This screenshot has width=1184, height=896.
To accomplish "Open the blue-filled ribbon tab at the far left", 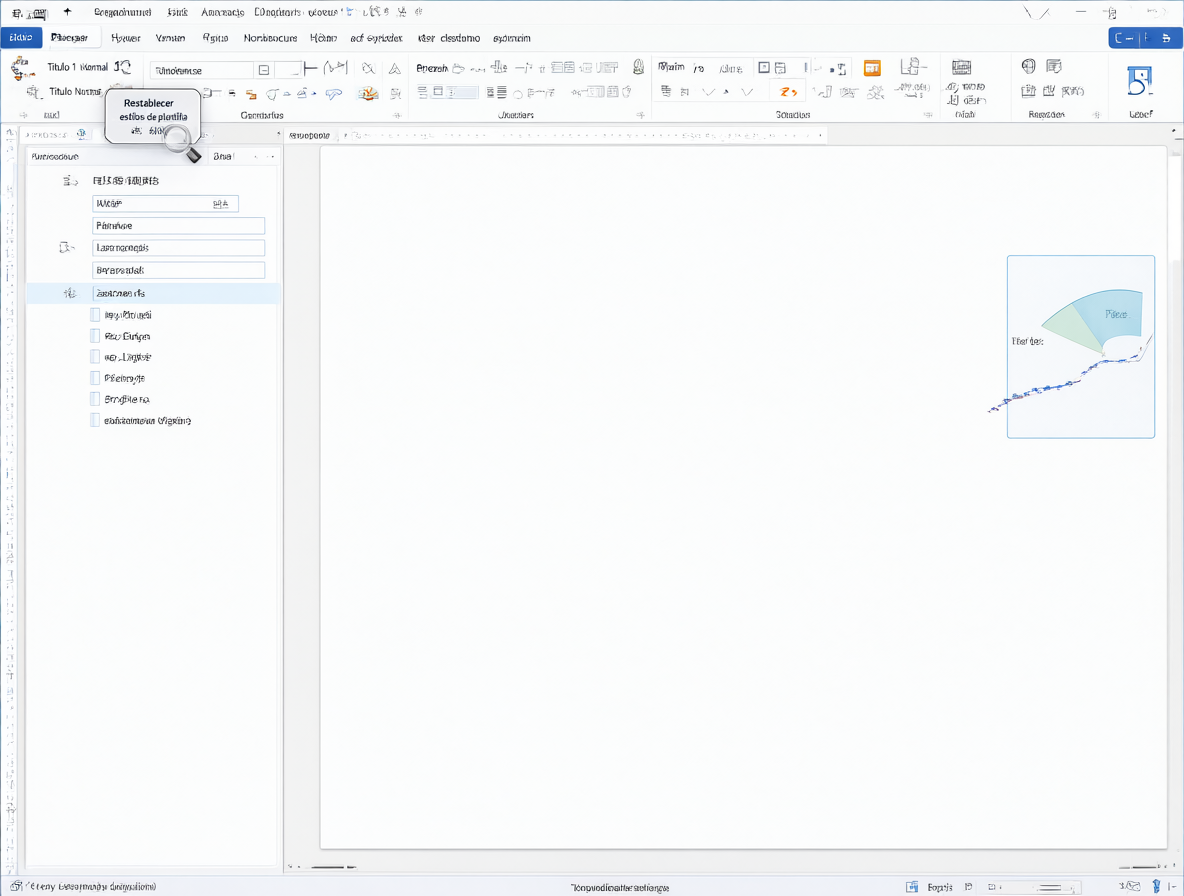I will (x=21, y=38).
